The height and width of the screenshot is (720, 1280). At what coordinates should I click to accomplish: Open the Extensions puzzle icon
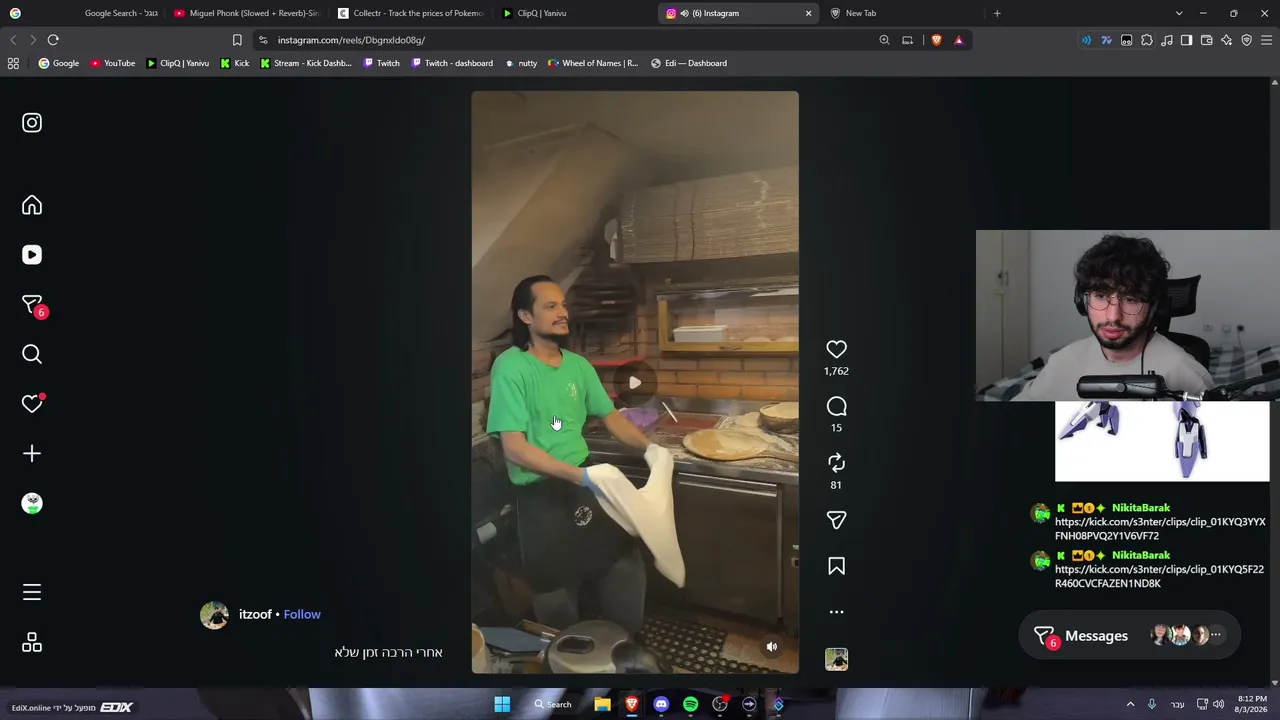point(1147,40)
